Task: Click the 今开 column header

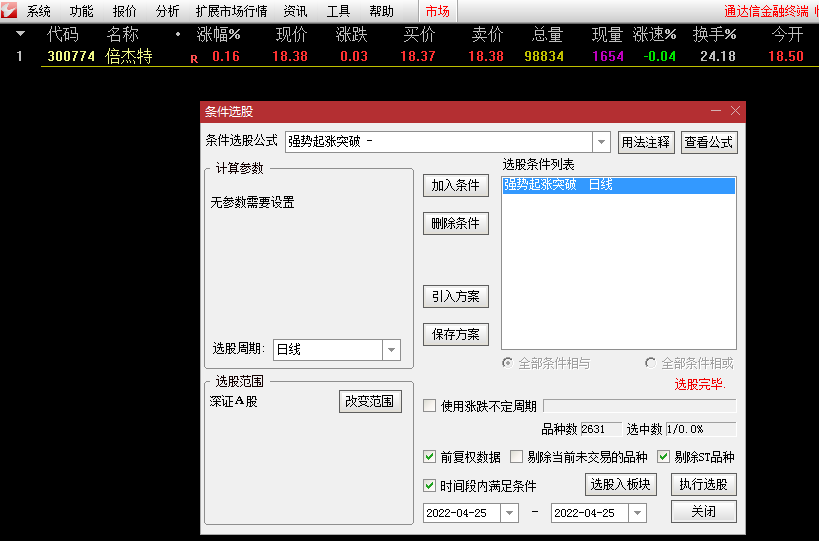Action: pos(787,34)
